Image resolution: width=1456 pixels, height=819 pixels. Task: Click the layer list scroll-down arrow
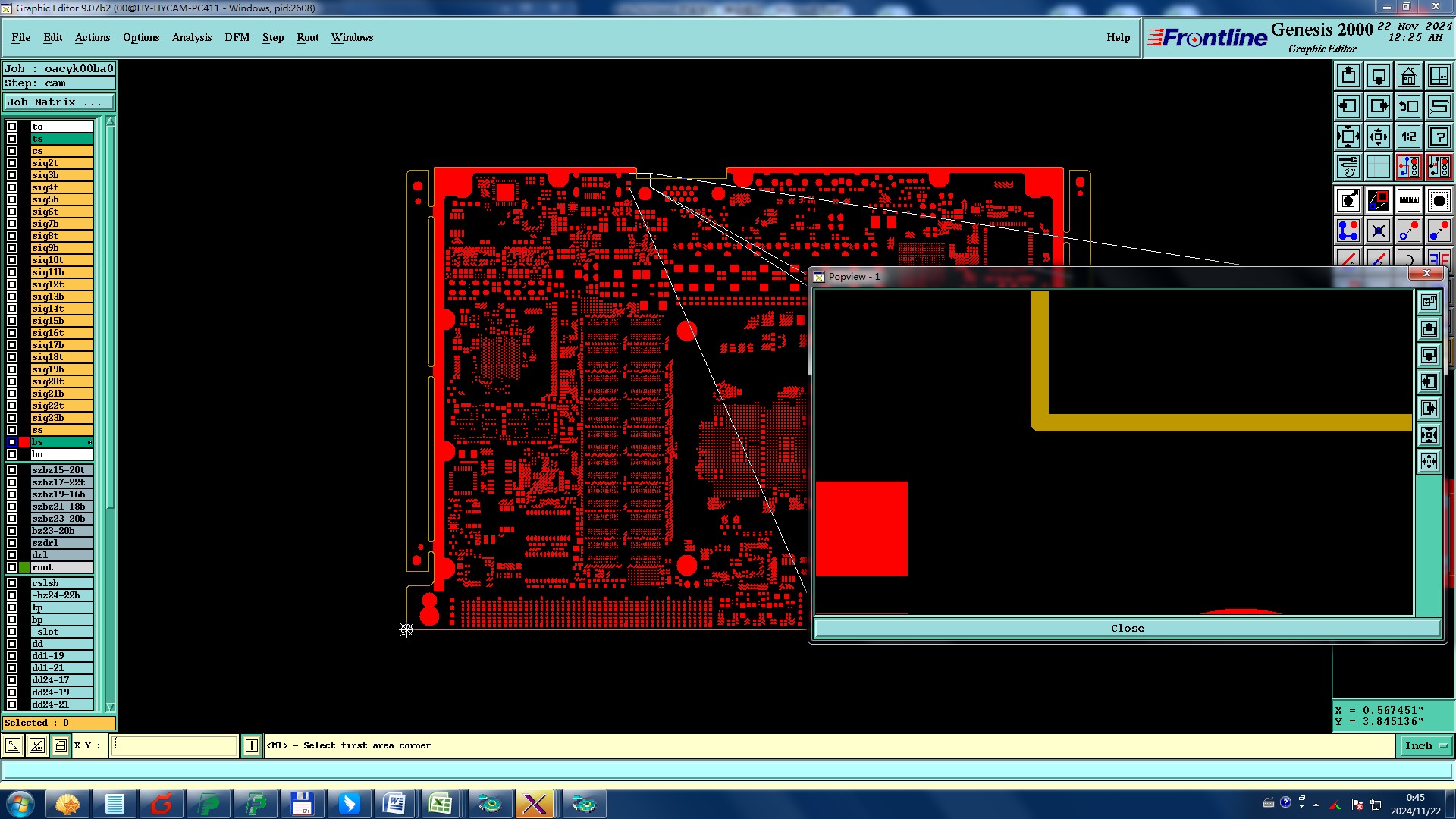click(110, 706)
